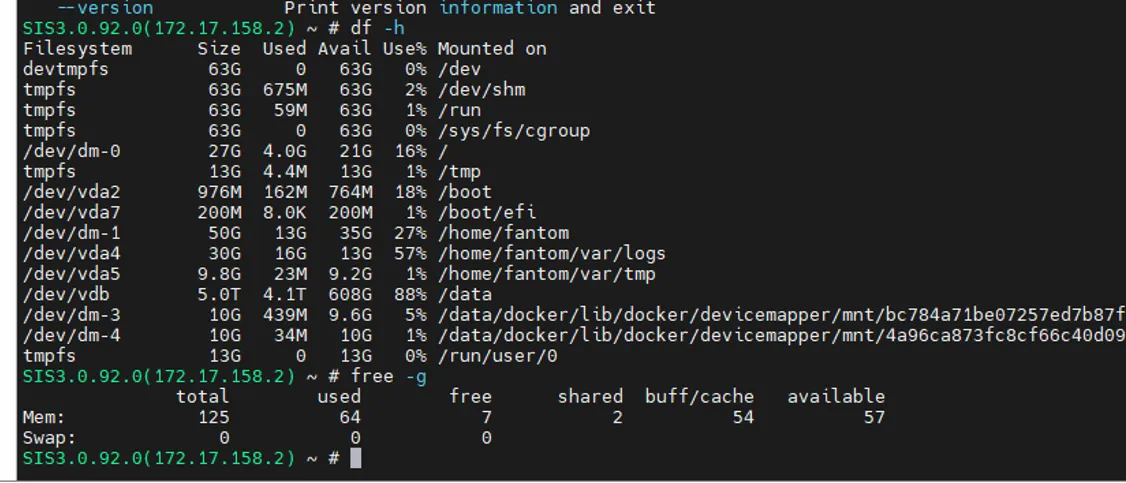This screenshot has width=1126, height=483.
Task: Click the "available" header in free output
Action: (x=835, y=396)
